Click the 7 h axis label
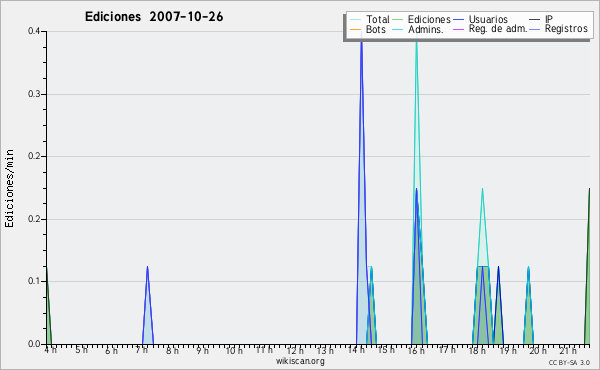 pyautogui.click(x=142, y=350)
